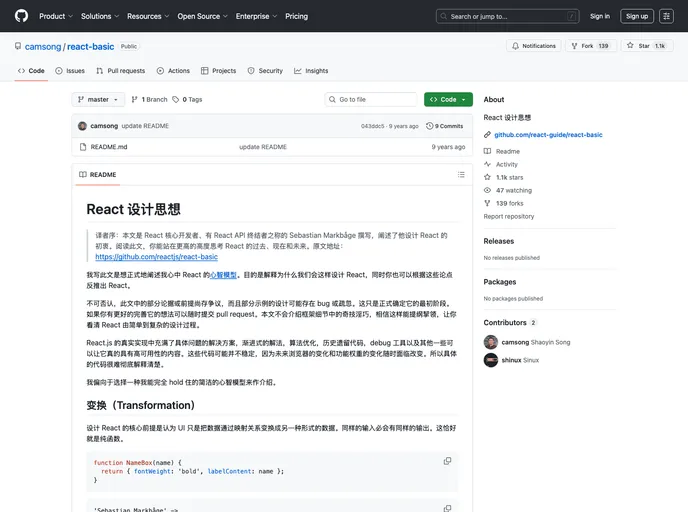Open the Contributors heading link
This screenshot has width=688, height=512.
click(510, 322)
